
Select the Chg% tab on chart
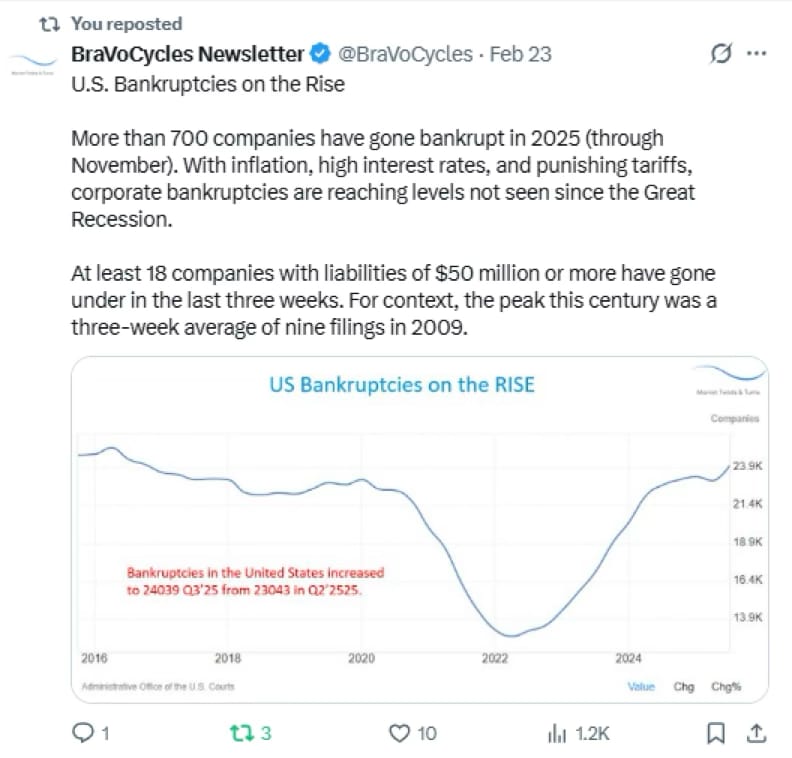point(726,687)
